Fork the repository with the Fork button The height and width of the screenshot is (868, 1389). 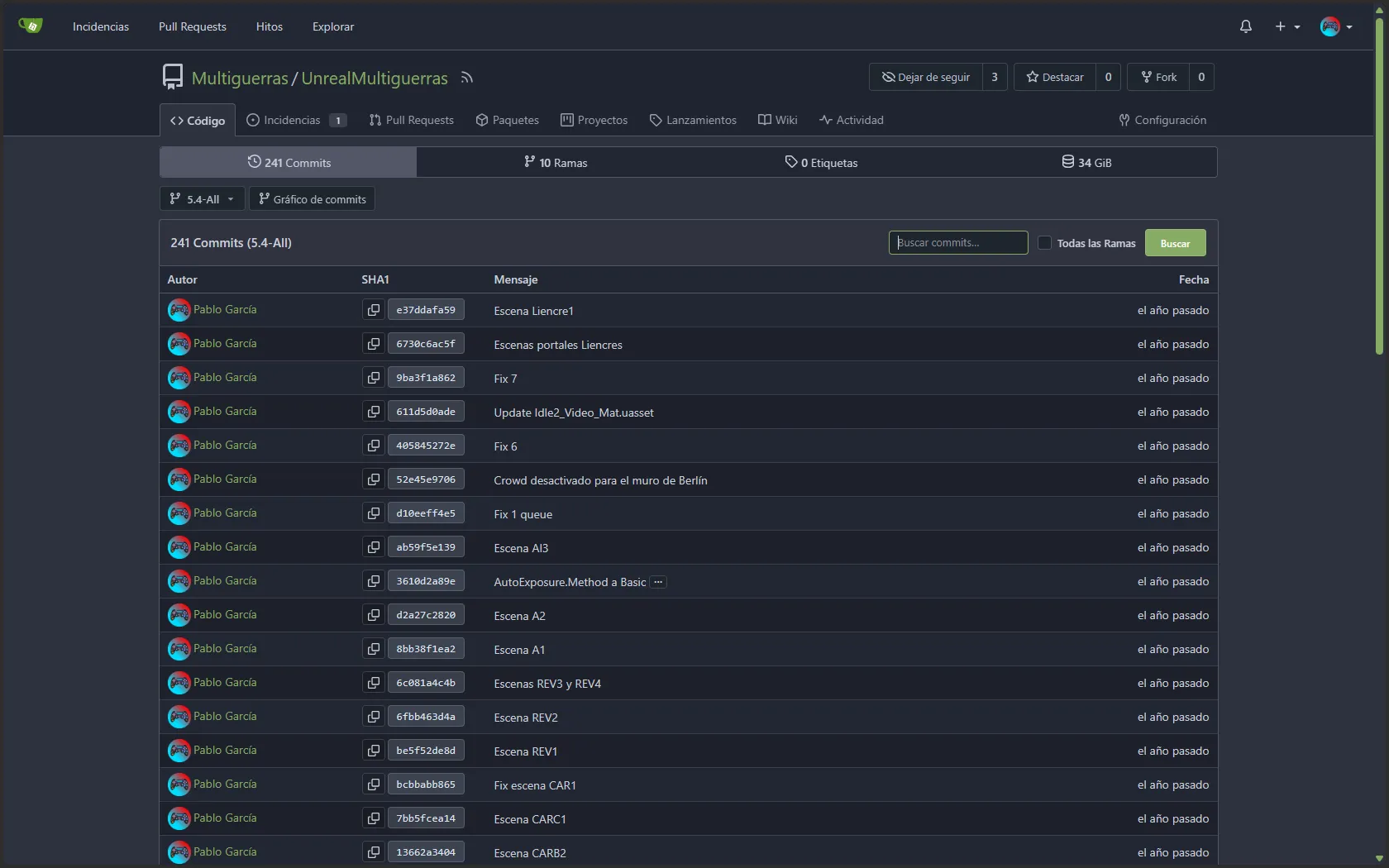(1159, 77)
